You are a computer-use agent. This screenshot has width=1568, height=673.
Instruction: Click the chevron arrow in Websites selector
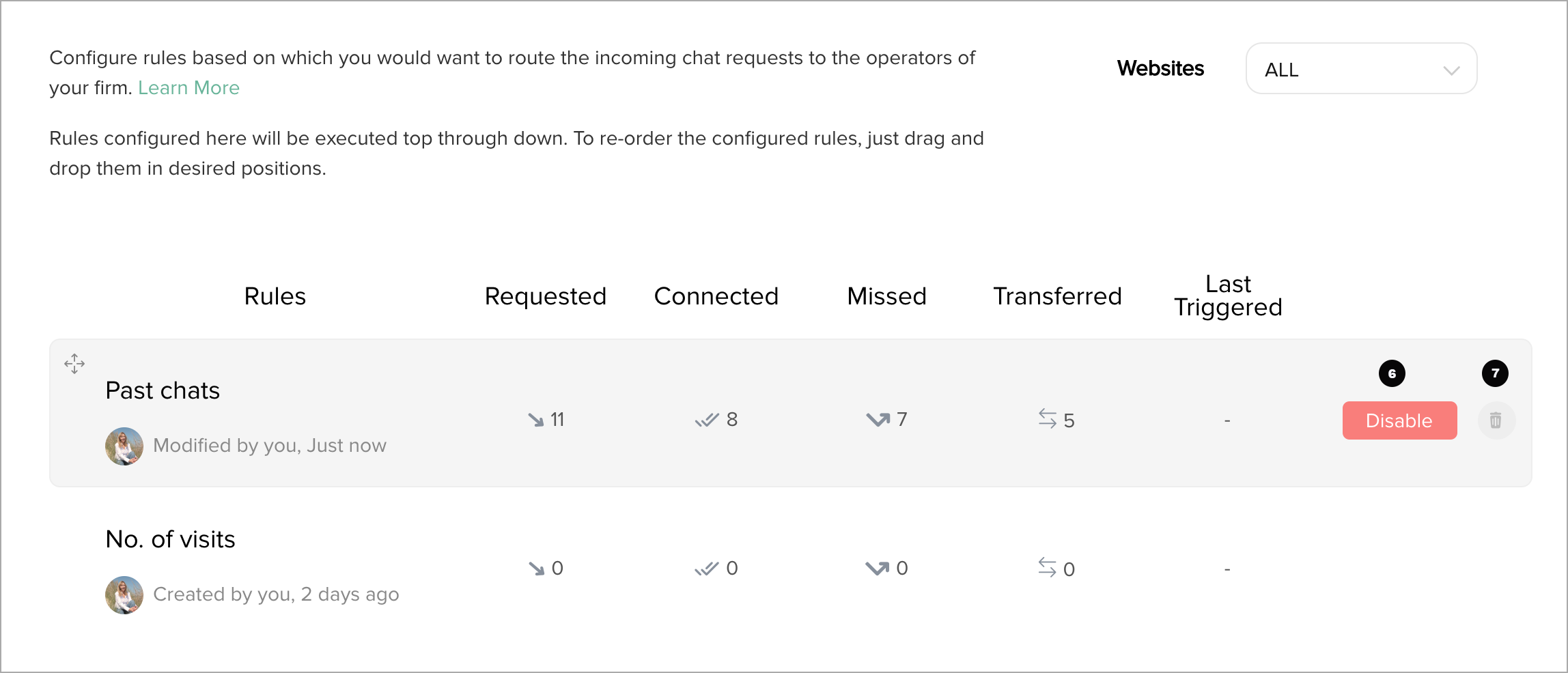pos(1451,70)
